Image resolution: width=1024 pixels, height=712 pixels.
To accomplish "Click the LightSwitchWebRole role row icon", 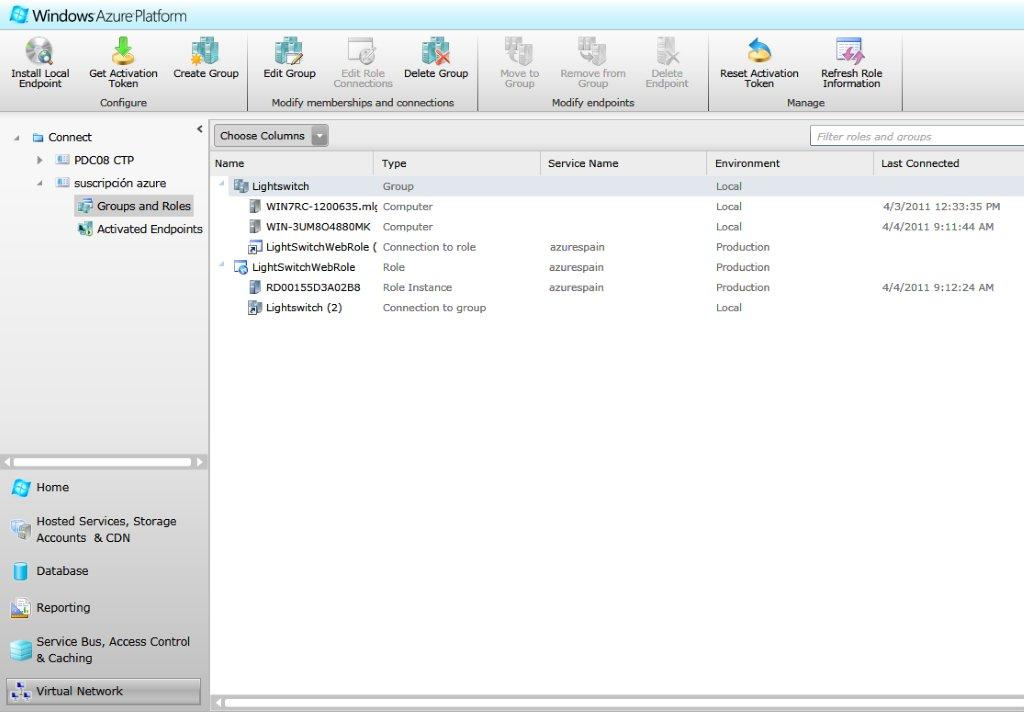I will (x=241, y=267).
